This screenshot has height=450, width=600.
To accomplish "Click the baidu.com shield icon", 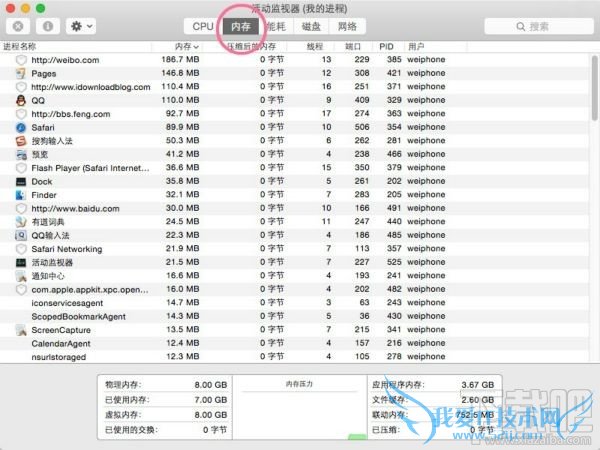I will point(21,209).
